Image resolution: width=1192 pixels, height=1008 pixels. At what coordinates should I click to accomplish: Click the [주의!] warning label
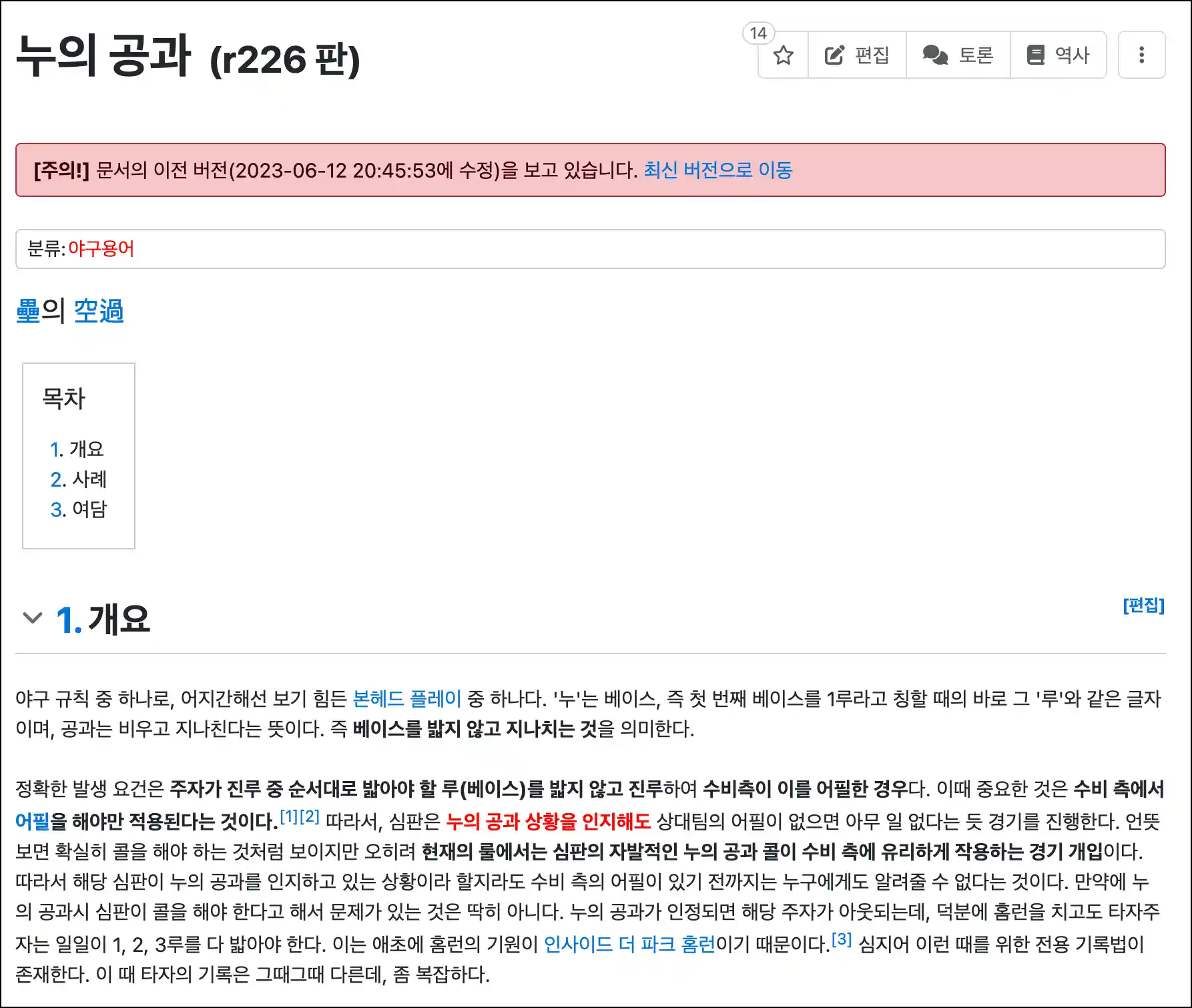point(61,170)
